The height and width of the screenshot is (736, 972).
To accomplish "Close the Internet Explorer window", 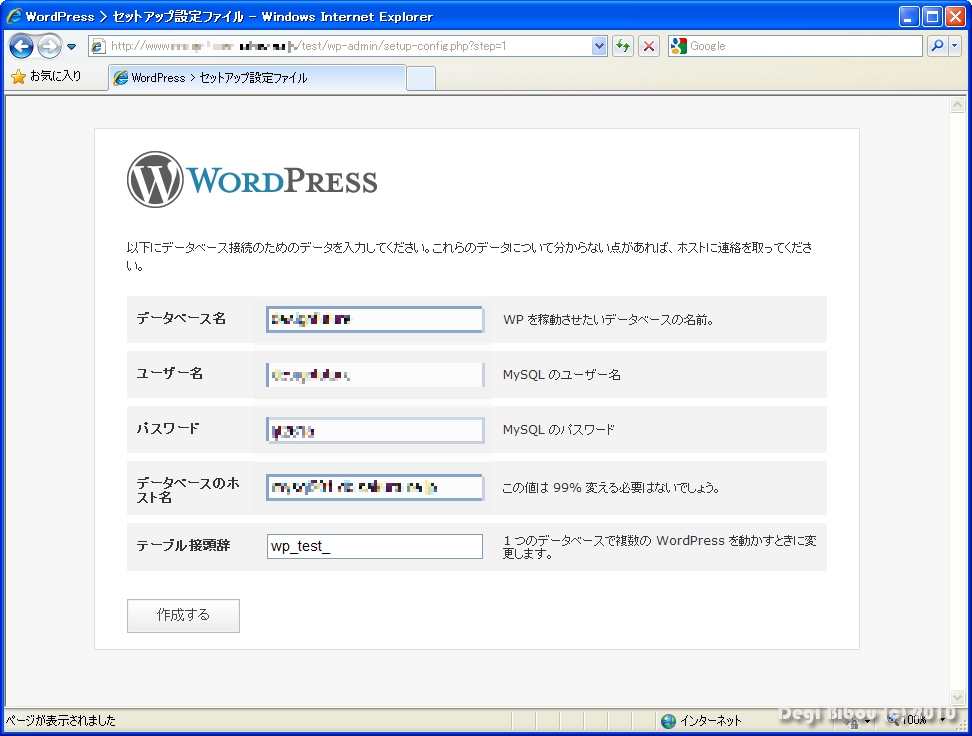I will click(955, 17).
